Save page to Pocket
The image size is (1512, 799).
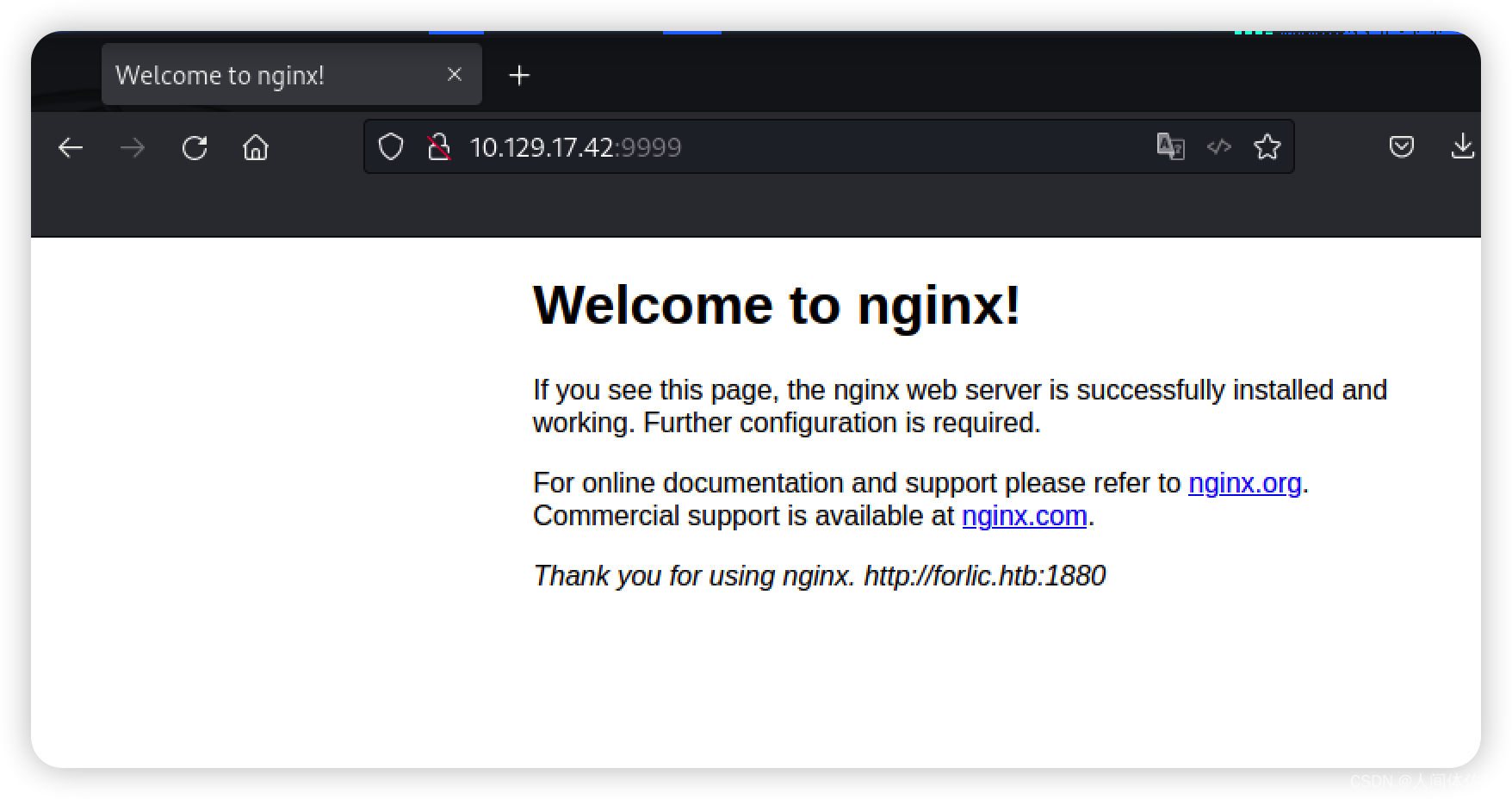(1401, 147)
